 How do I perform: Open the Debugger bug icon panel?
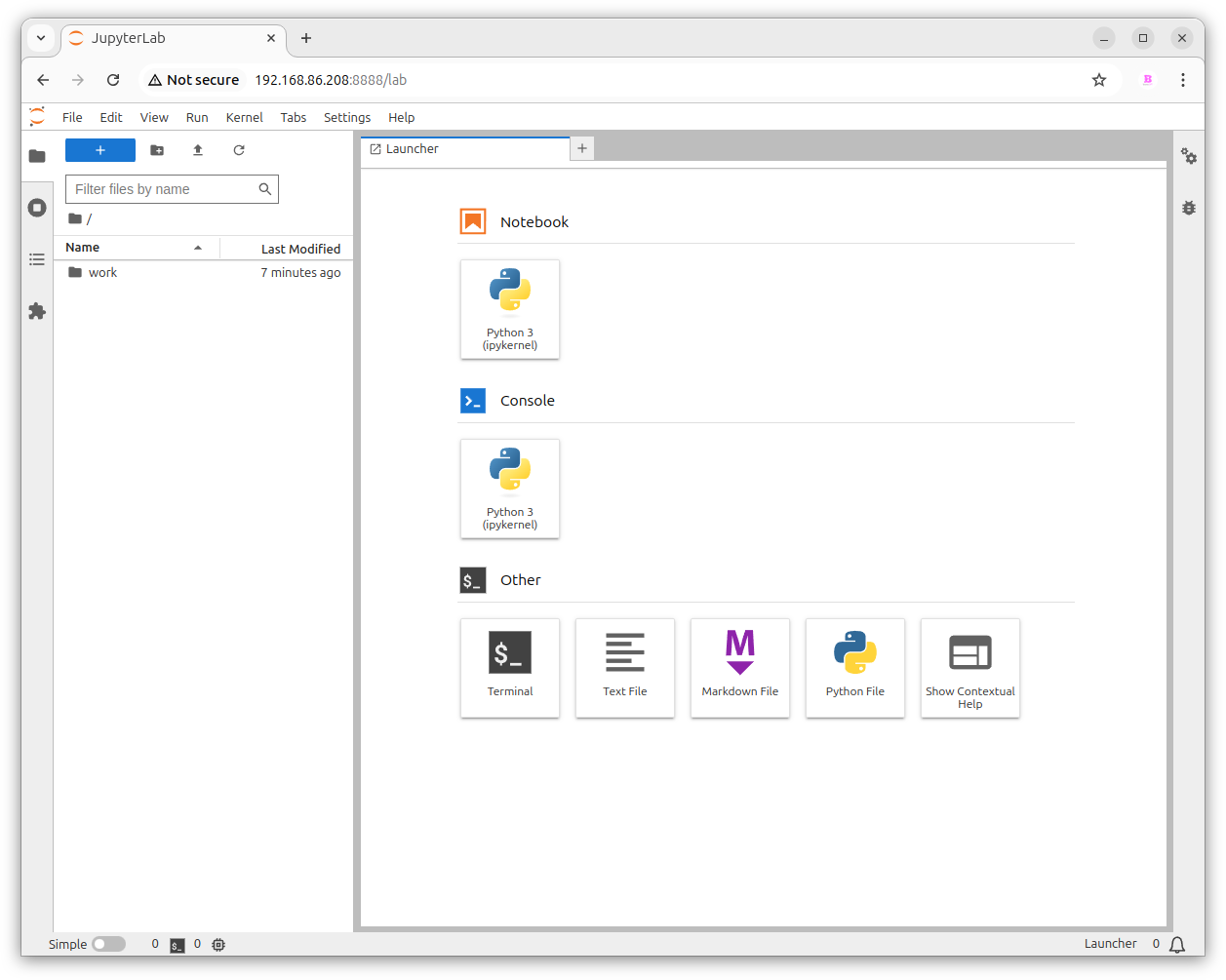1189,208
